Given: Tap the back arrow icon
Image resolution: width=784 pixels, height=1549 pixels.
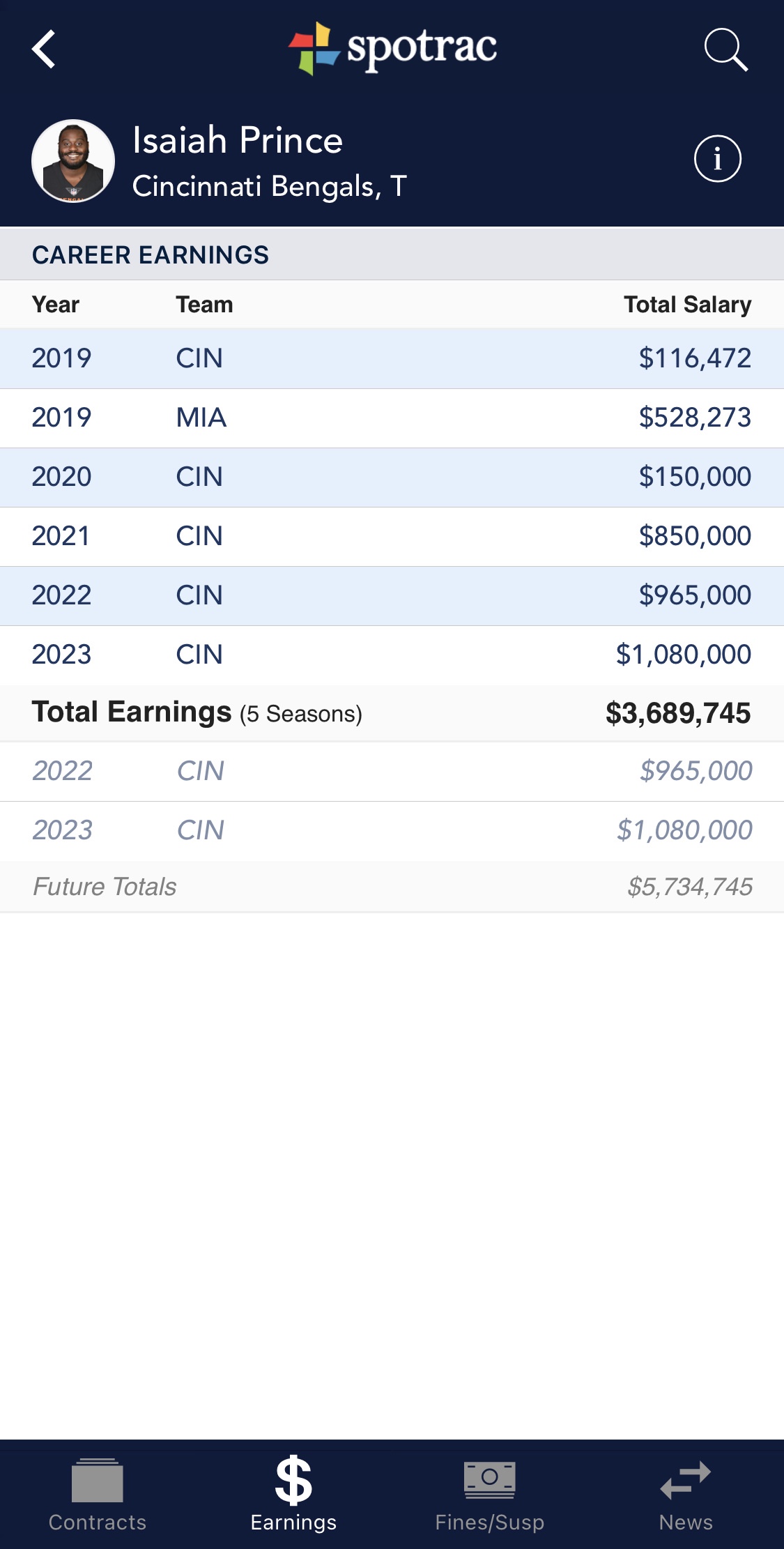Looking at the screenshot, I should pyautogui.click(x=44, y=49).
